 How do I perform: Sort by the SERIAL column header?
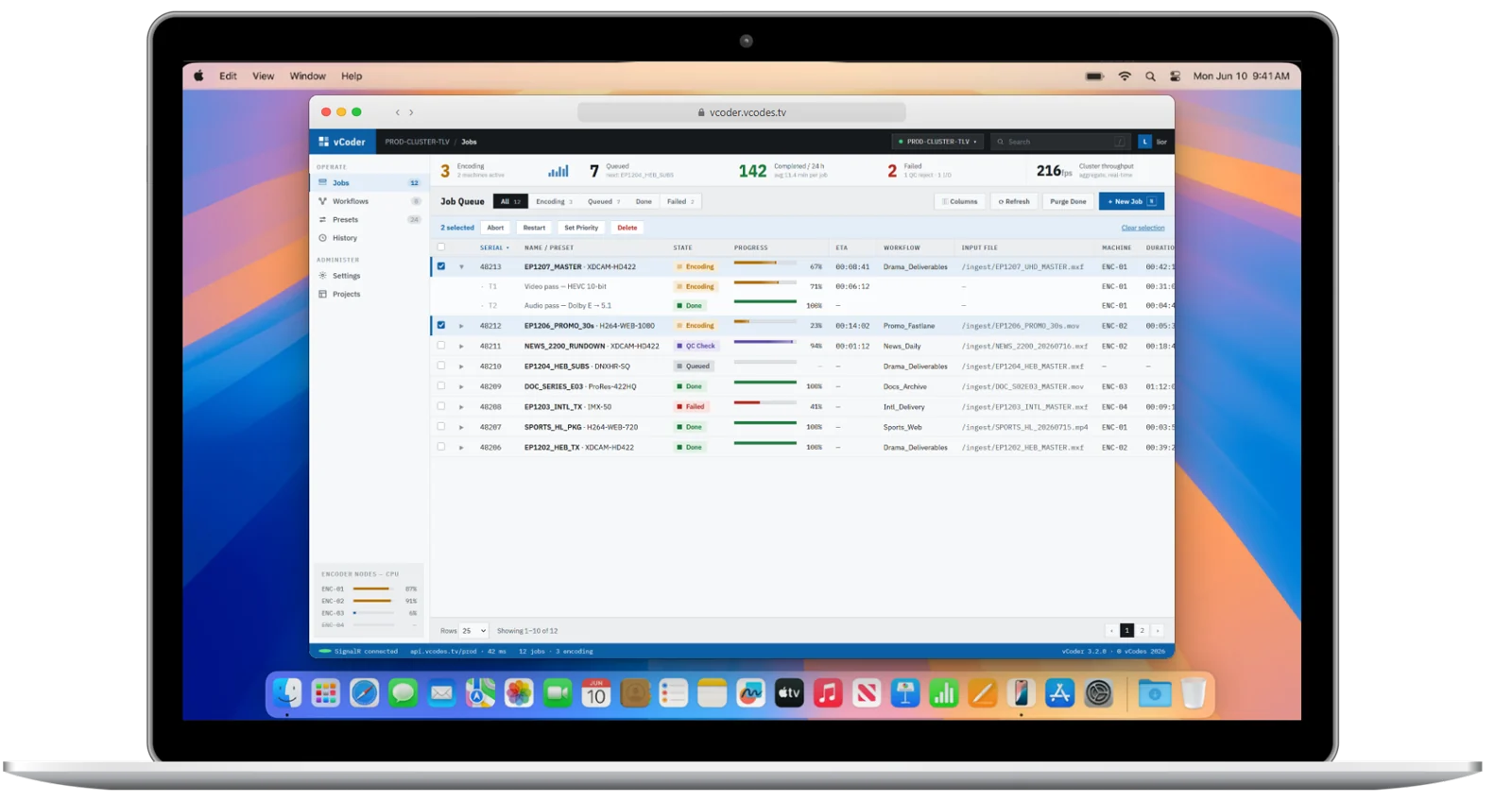tap(494, 247)
